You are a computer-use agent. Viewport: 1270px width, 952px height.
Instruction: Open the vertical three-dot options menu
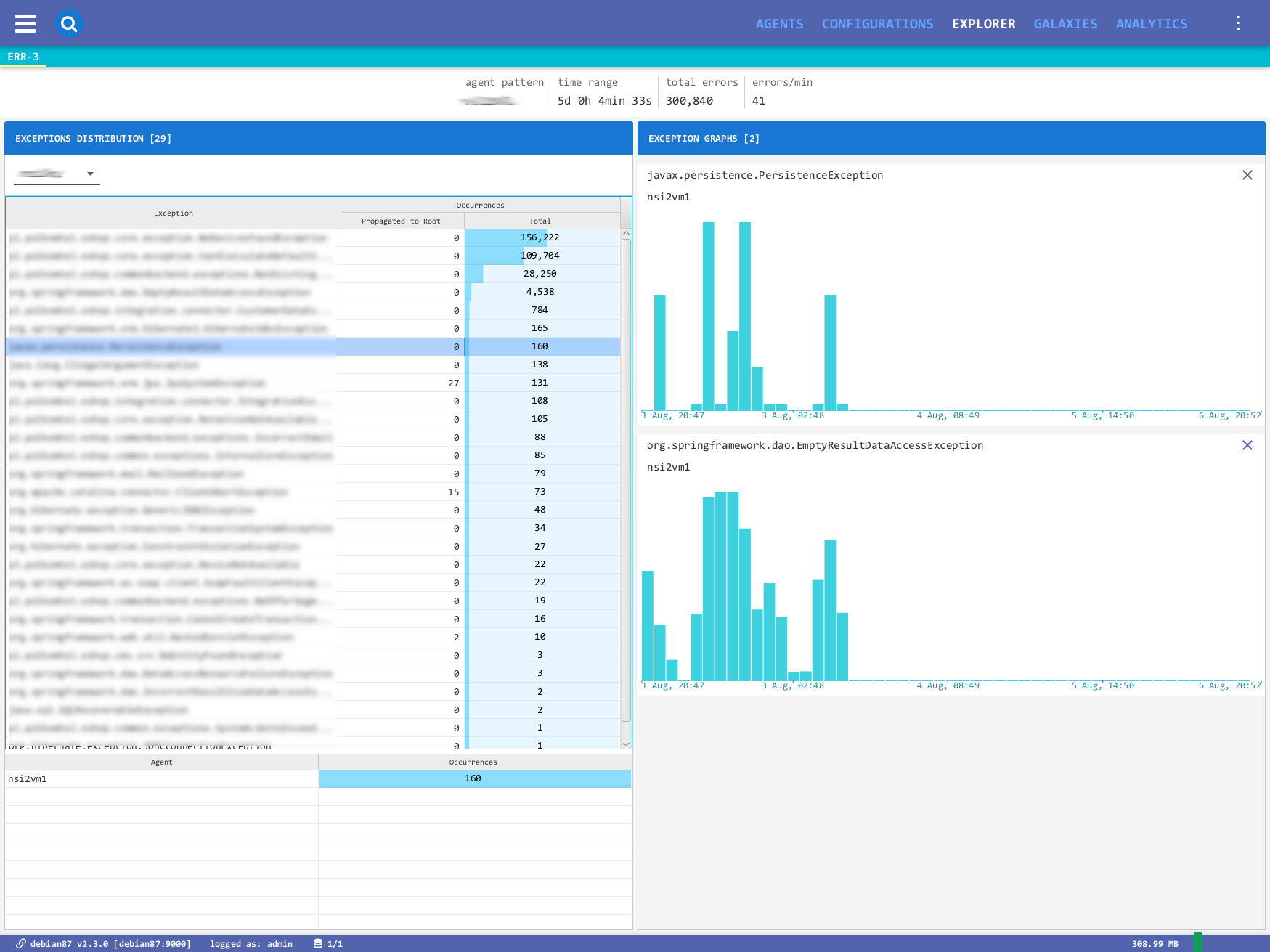tap(1238, 24)
